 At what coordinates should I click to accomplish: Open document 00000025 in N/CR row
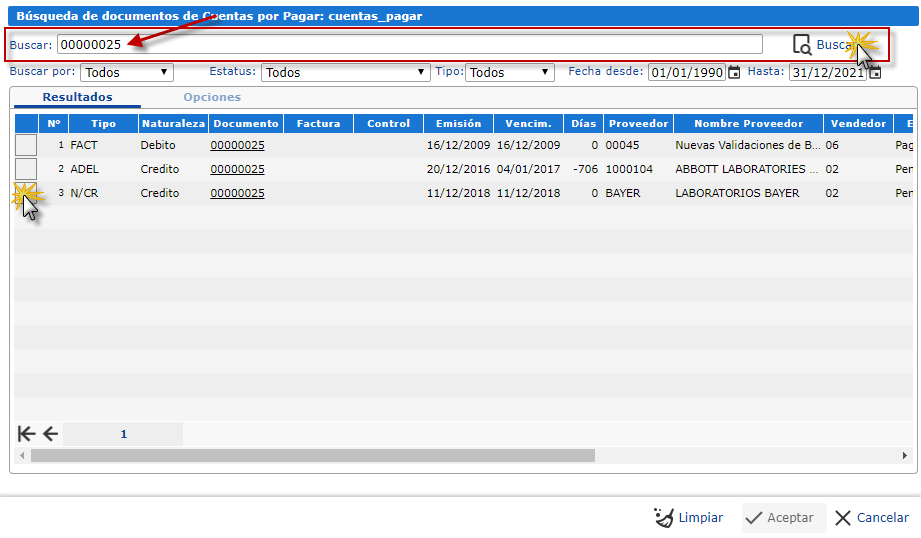tap(237, 193)
